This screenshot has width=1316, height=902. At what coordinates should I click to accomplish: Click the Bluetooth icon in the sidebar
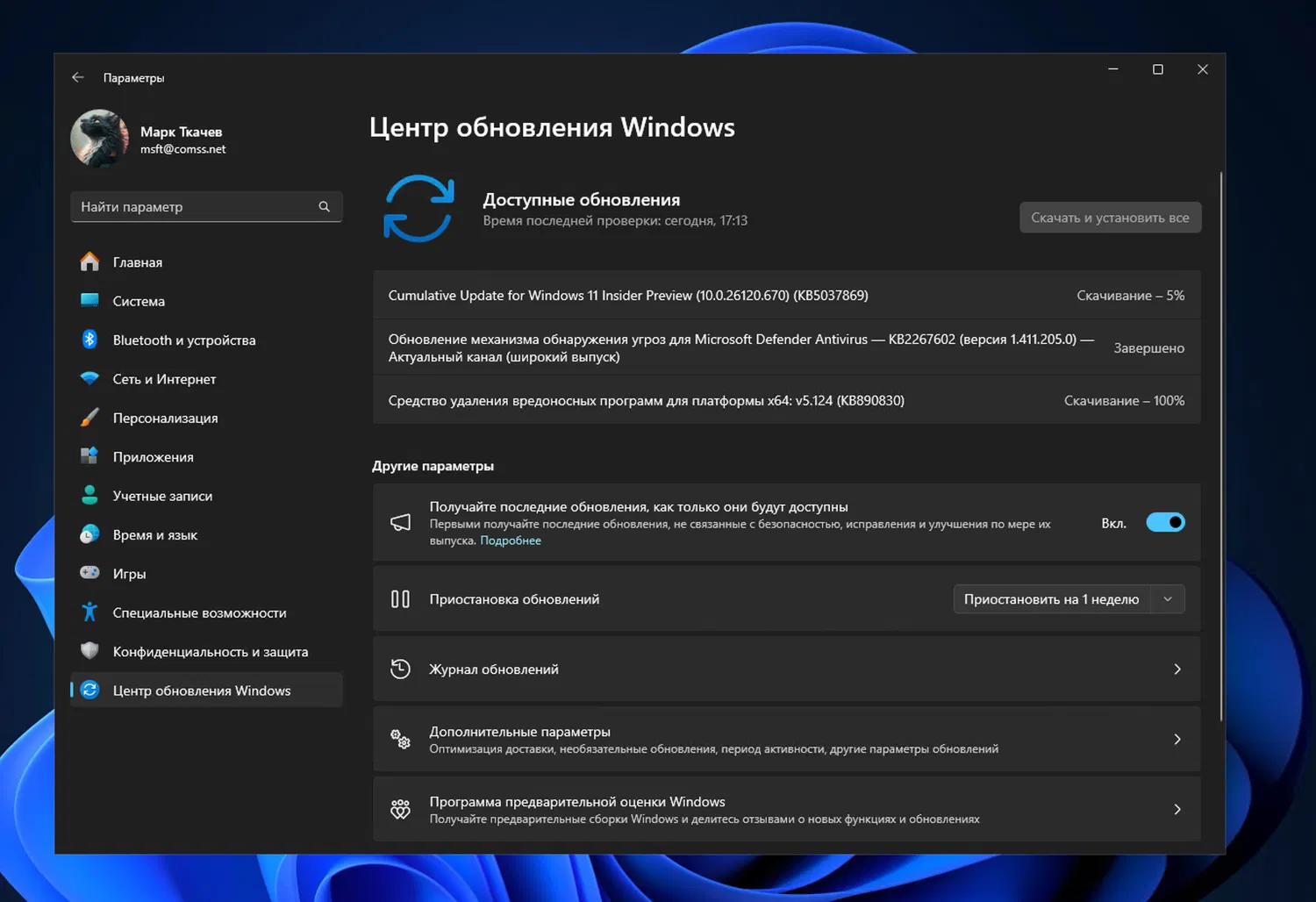(89, 340)
